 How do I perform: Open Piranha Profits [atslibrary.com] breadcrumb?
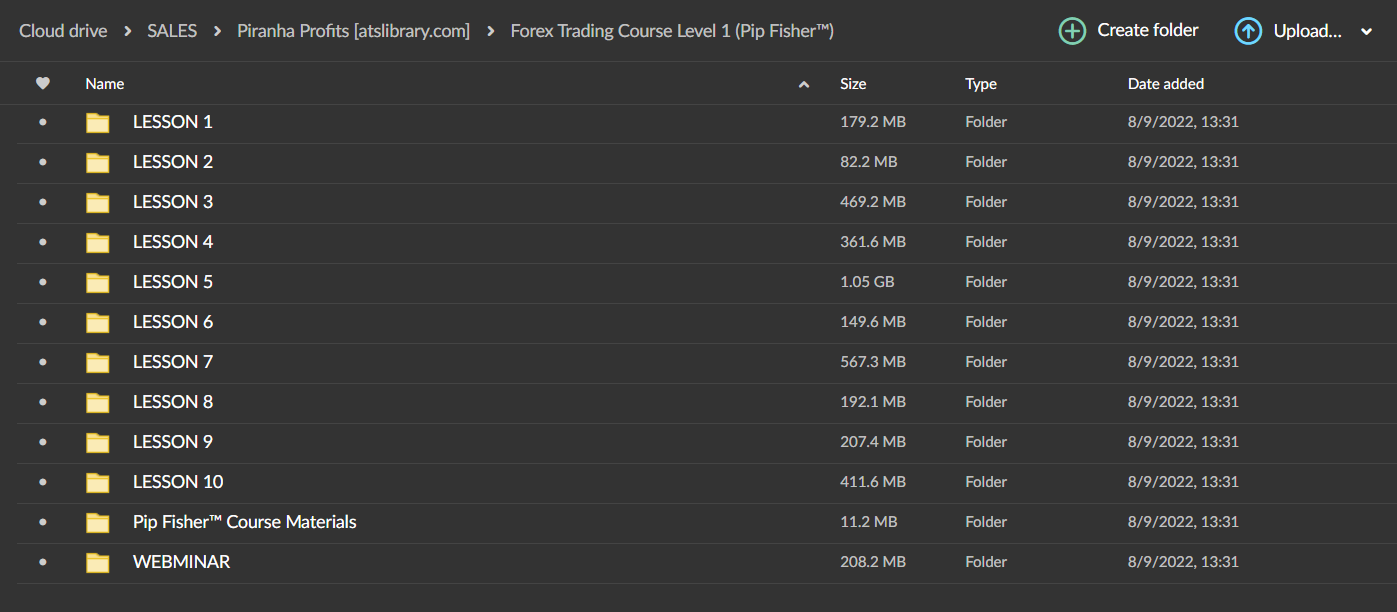[353, 31]
